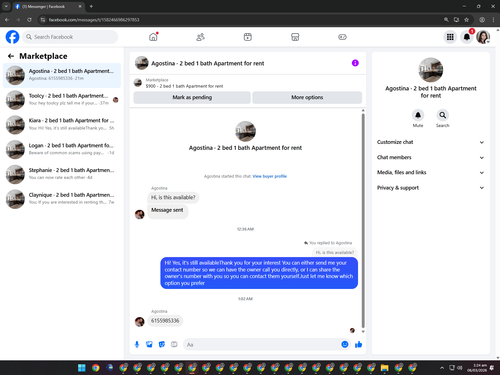Image resolution: width=500 pixels, height=375 pixels.
Task: Open the Marketplace storefront icon
Action: (x=295, y=37)
